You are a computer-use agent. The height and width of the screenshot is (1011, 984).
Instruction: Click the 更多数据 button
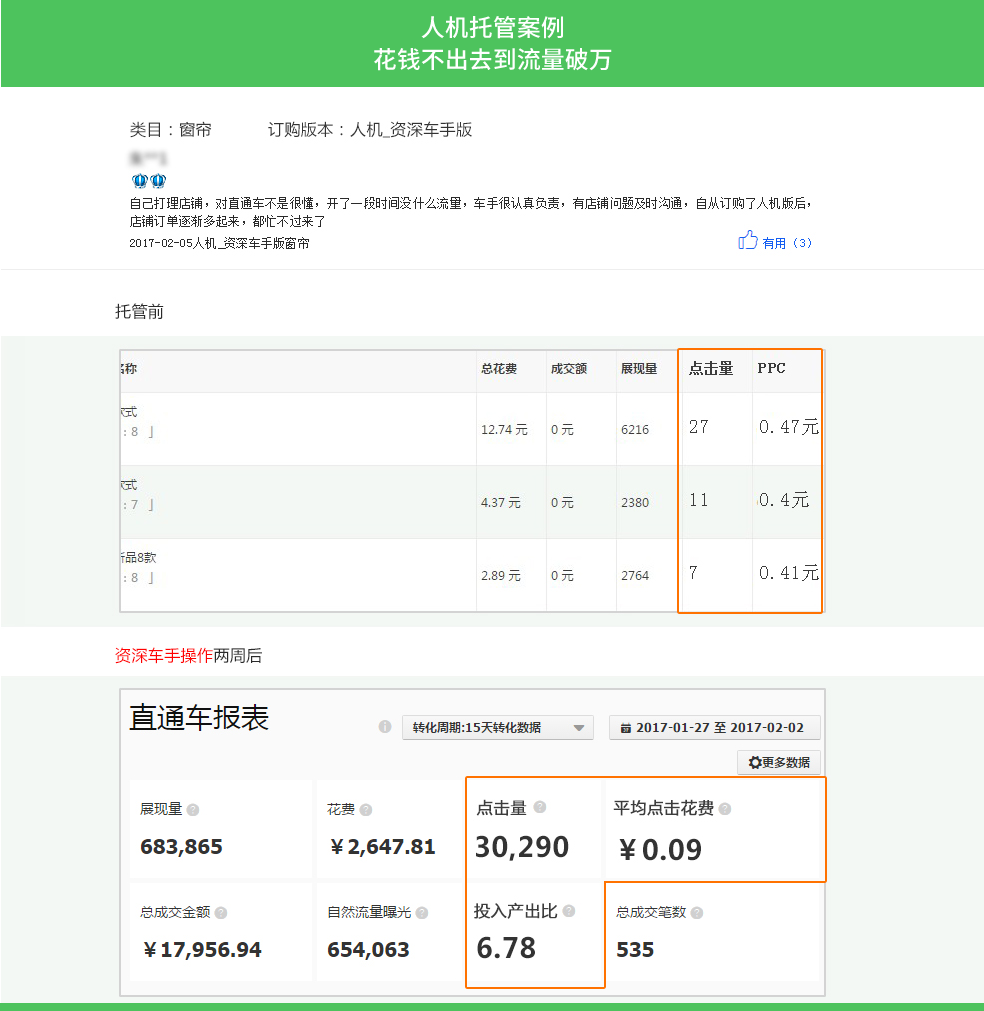tap(778, 762)
